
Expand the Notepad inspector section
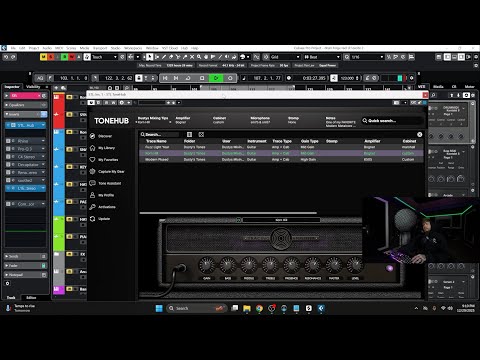point(25,275)
